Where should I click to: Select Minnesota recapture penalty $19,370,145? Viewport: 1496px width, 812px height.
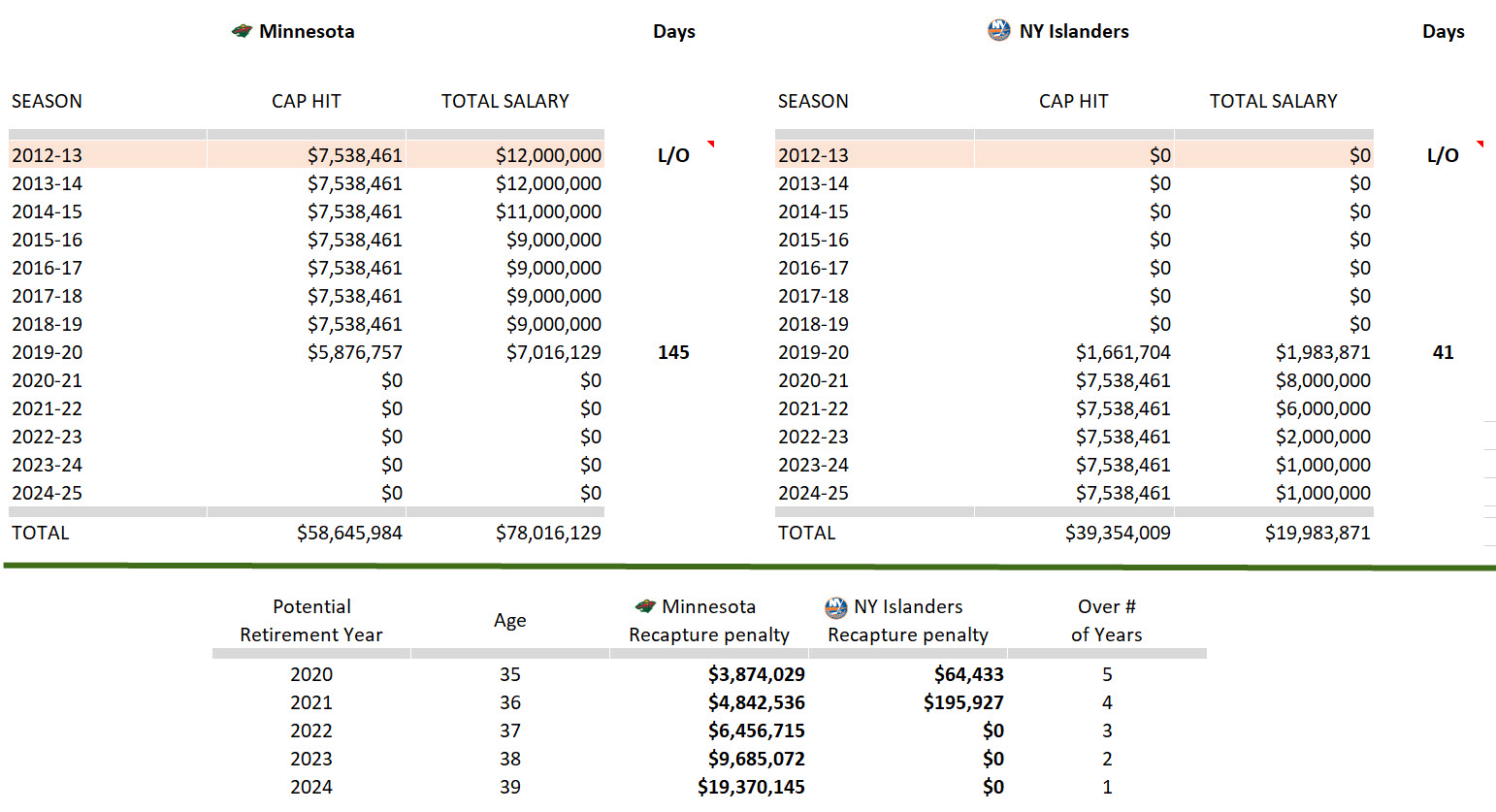click(x=752, y=787)
